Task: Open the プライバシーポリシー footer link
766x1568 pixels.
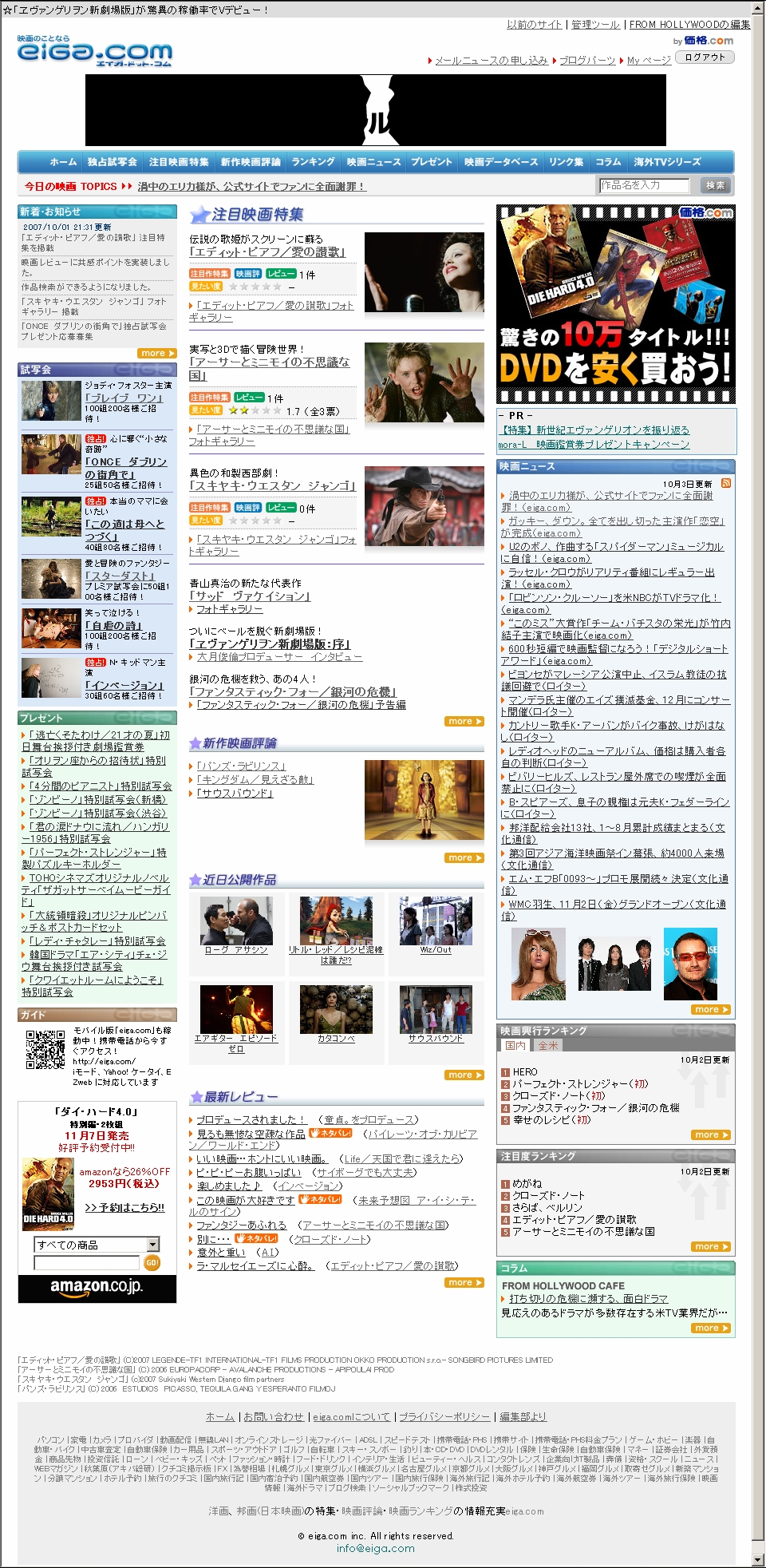Action: tap(444, 1416)
